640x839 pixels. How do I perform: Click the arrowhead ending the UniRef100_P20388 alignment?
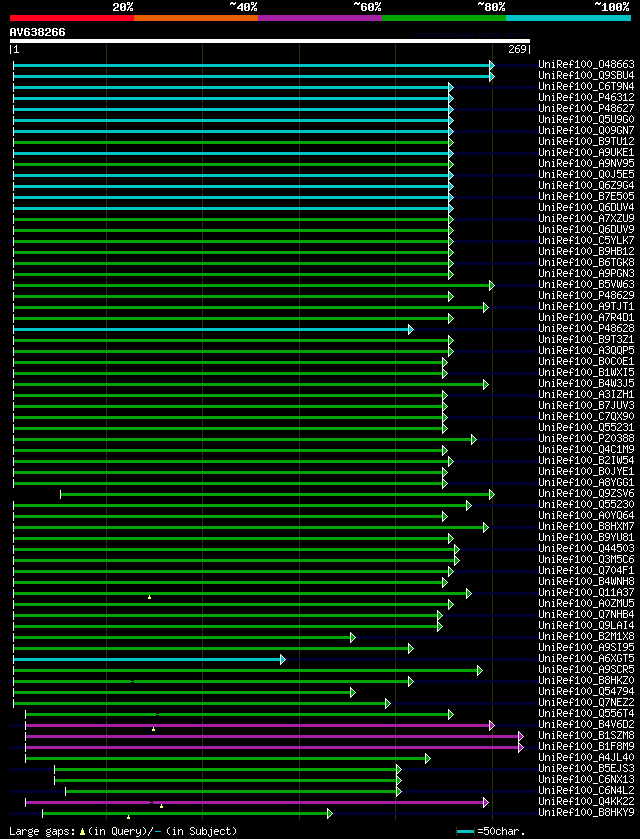474,439
